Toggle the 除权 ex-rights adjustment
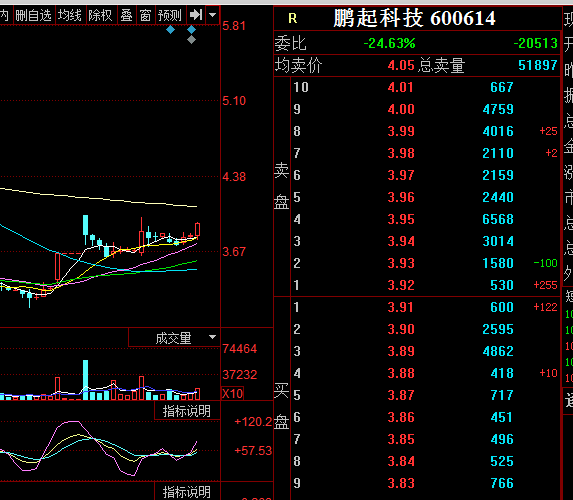The image size is (573, 500). [100, 15]
